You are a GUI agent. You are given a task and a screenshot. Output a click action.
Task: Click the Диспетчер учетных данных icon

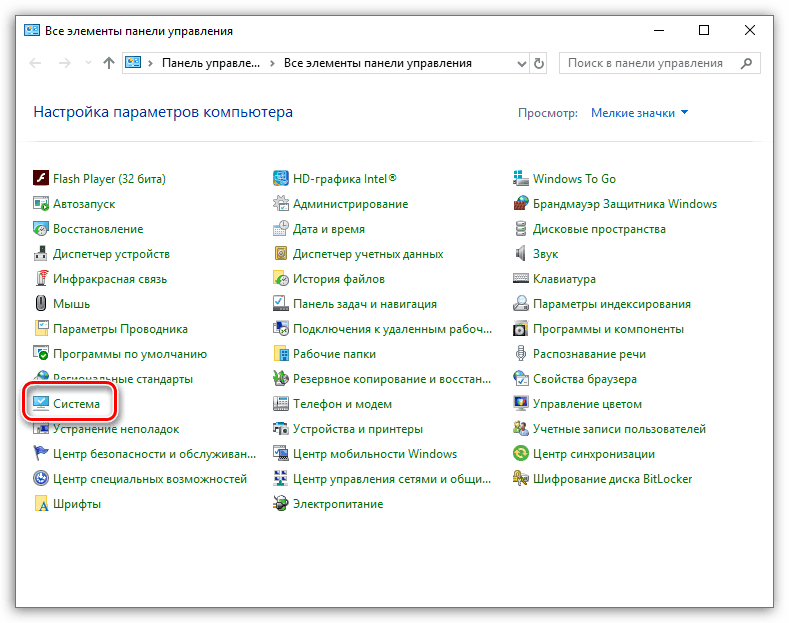(x=281, y=253)
